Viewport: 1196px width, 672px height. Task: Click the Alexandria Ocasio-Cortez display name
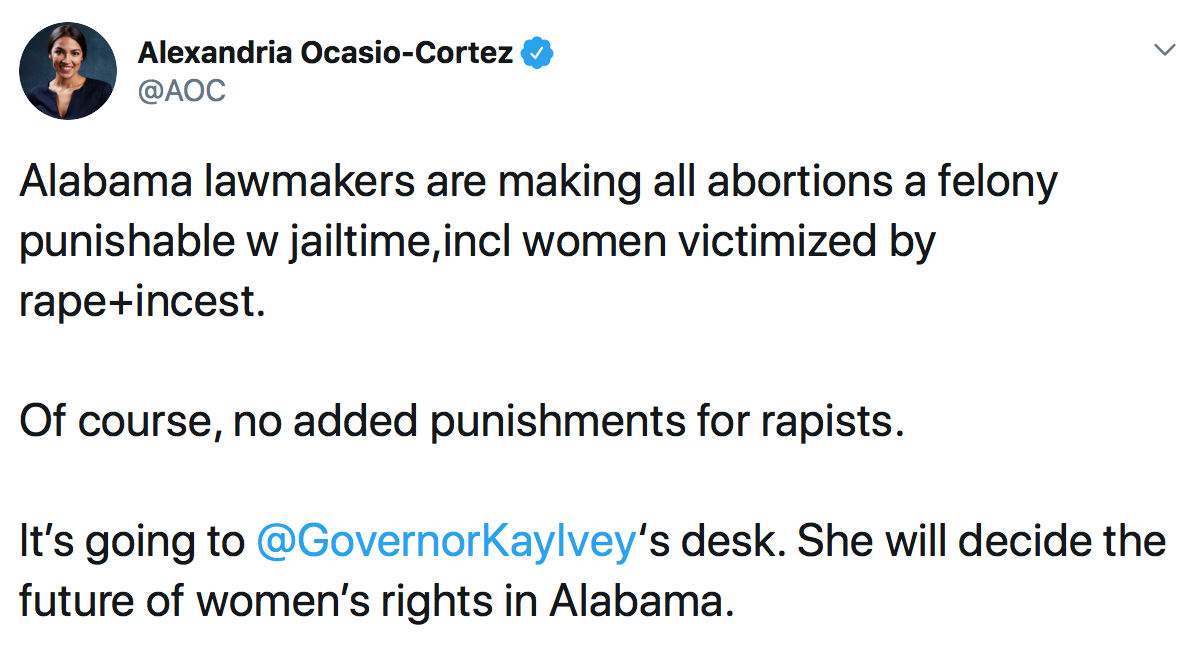coord(325,53)
